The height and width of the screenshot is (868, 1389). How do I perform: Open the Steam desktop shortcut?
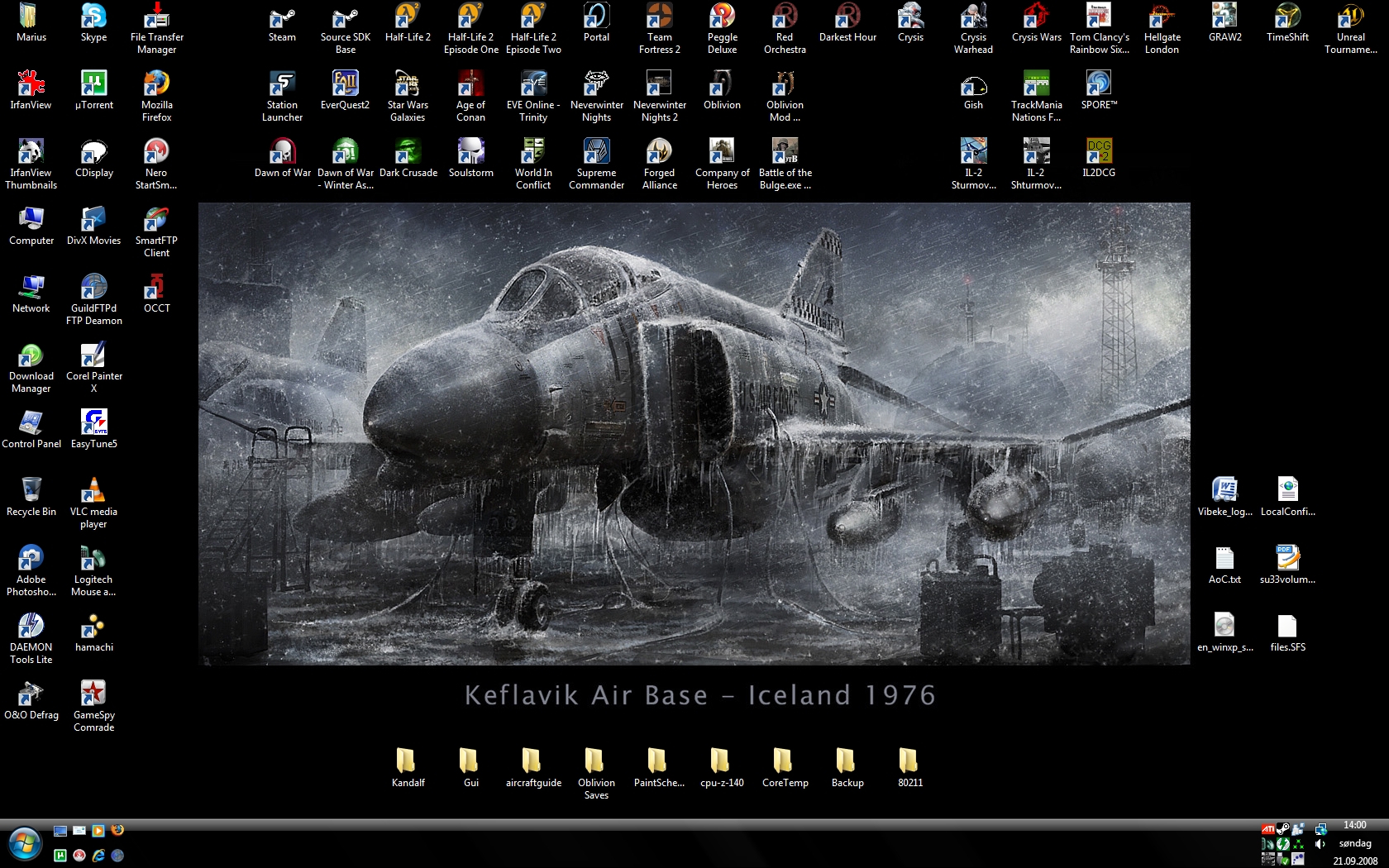(x=282, y=18)
